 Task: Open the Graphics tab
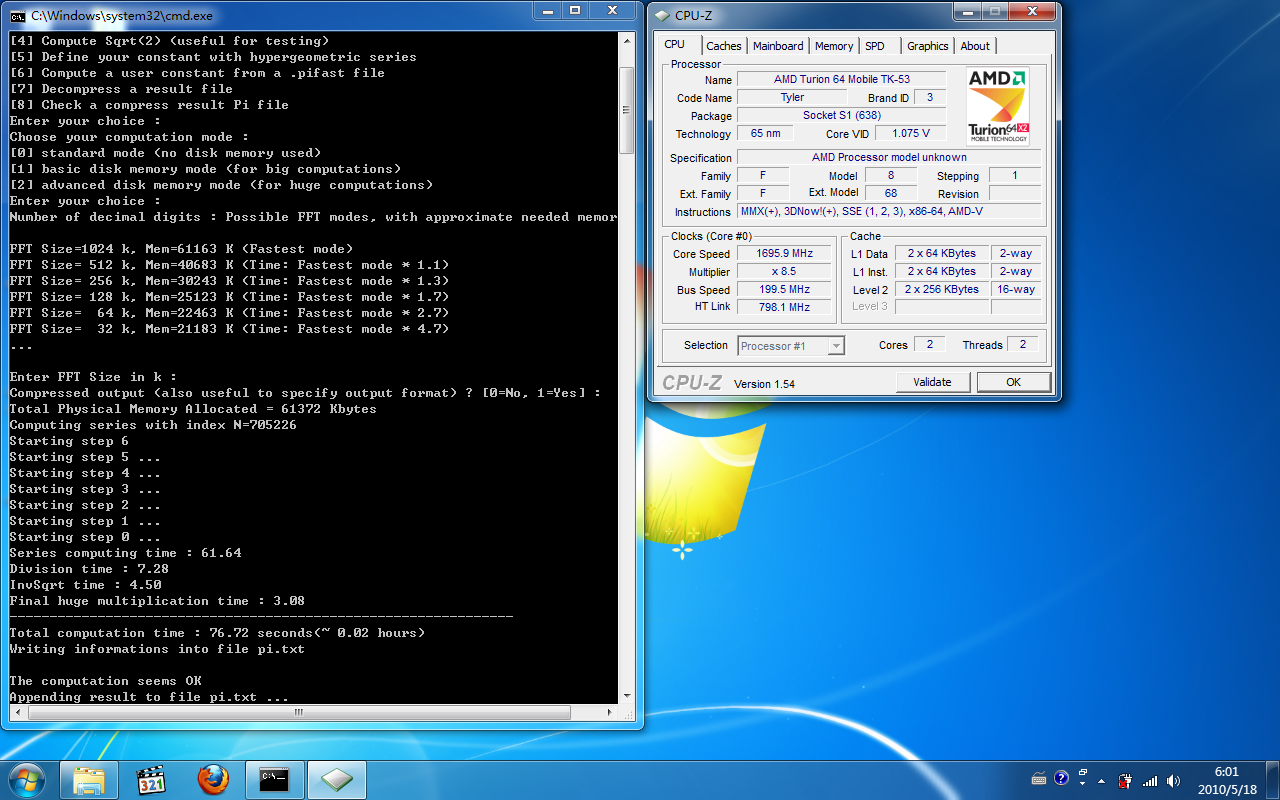point(928,46)
